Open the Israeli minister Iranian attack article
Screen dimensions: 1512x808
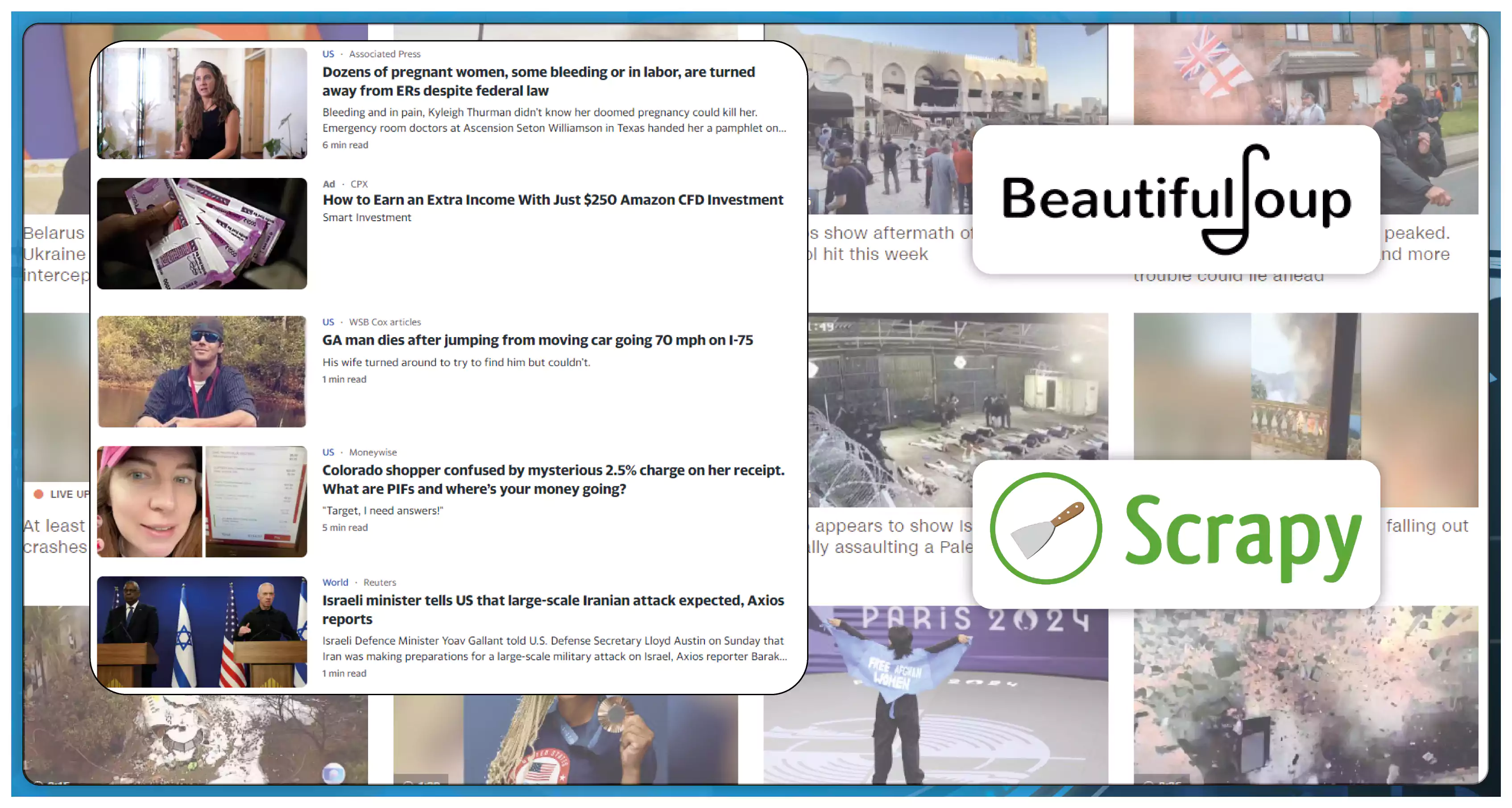(553, 610)
